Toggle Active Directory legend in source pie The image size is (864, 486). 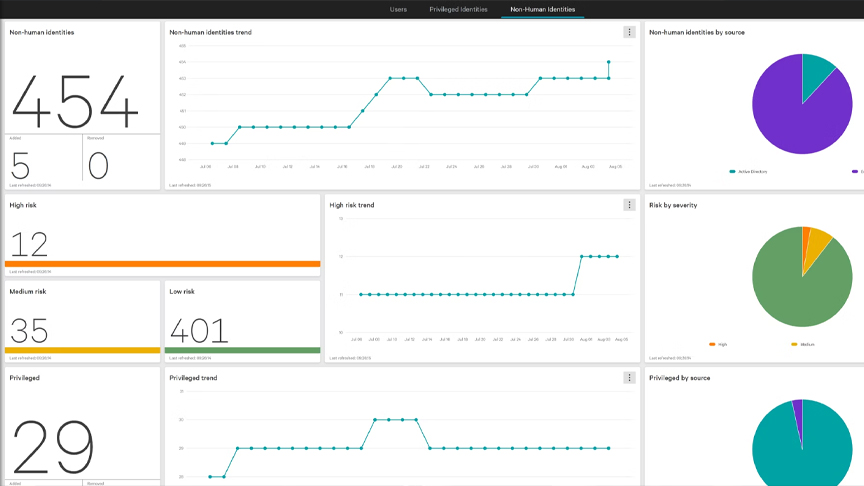[748, 172]
